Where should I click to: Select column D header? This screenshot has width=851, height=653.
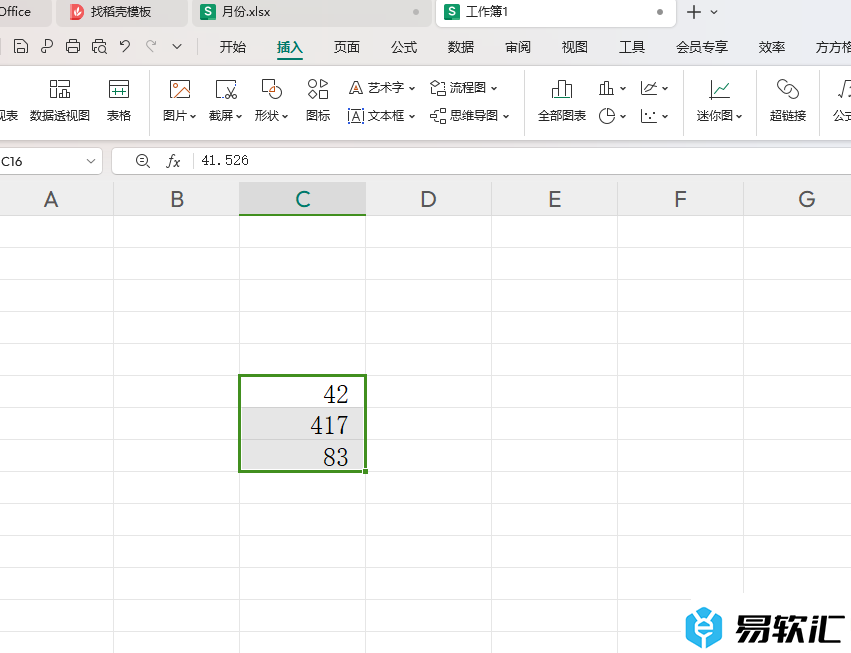tap(428, 199)
